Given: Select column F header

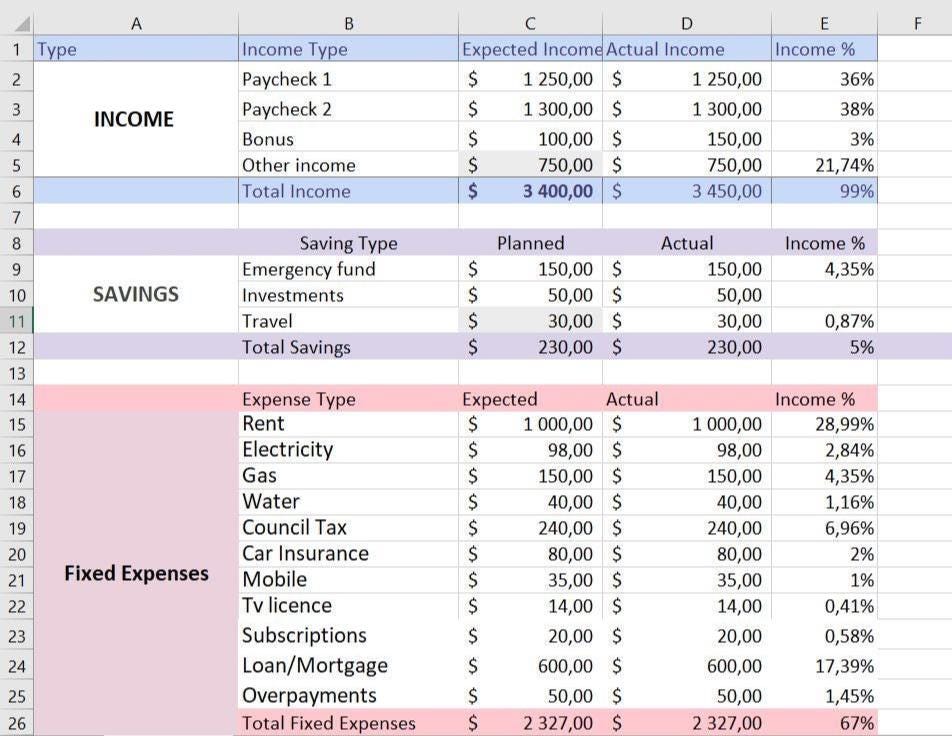Looking at the screenshot, I should coord(917,23).
